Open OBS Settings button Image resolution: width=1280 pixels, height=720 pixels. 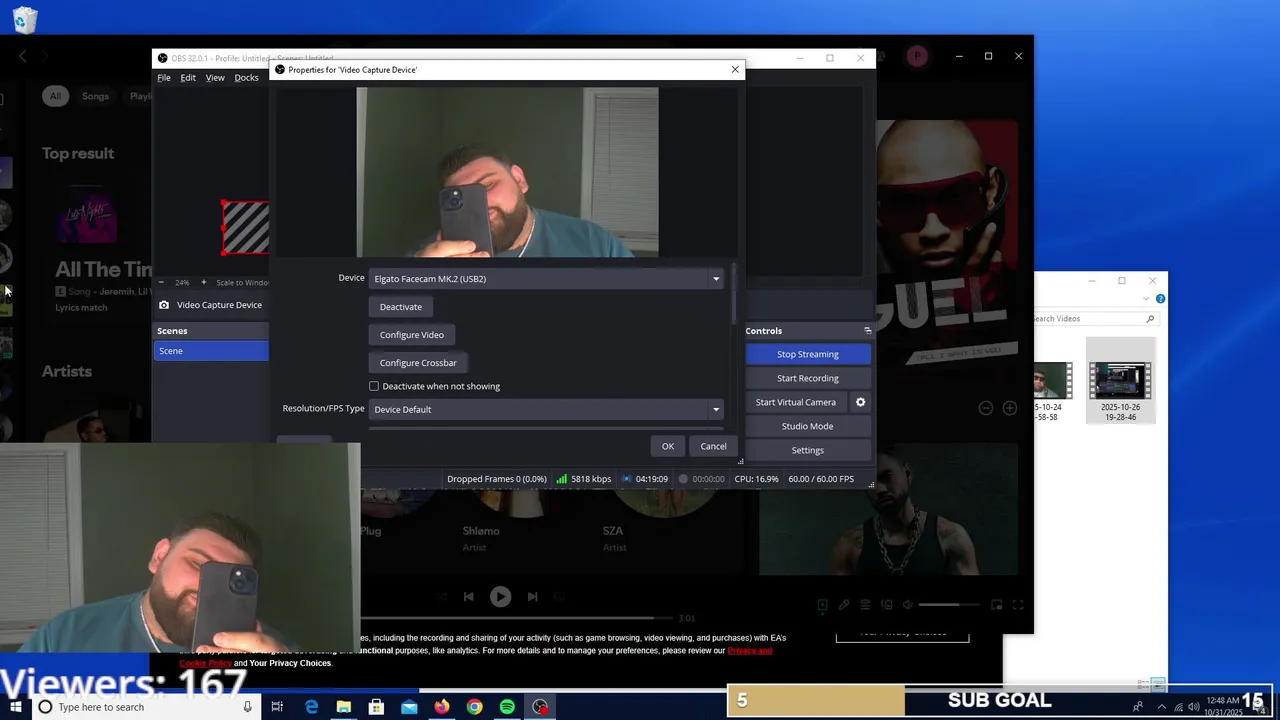808,450
